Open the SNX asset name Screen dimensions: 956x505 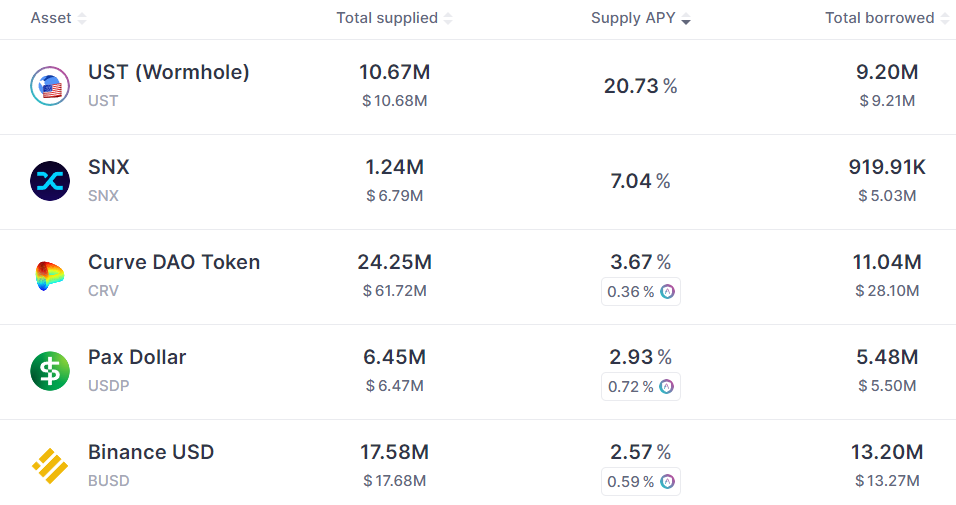(x=109, y=167)
